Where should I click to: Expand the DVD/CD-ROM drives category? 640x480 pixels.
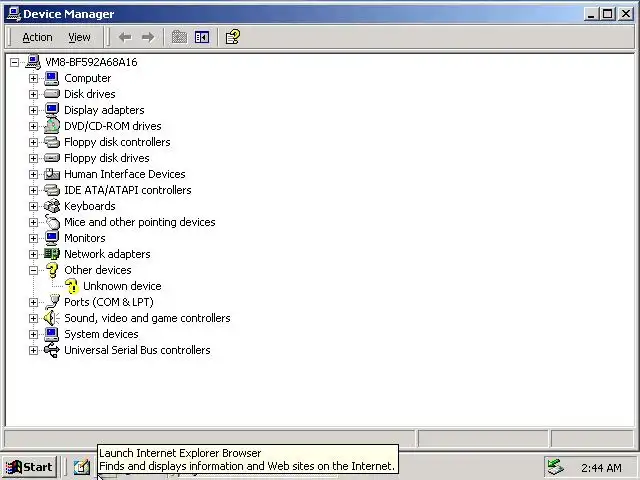[33, 126]
